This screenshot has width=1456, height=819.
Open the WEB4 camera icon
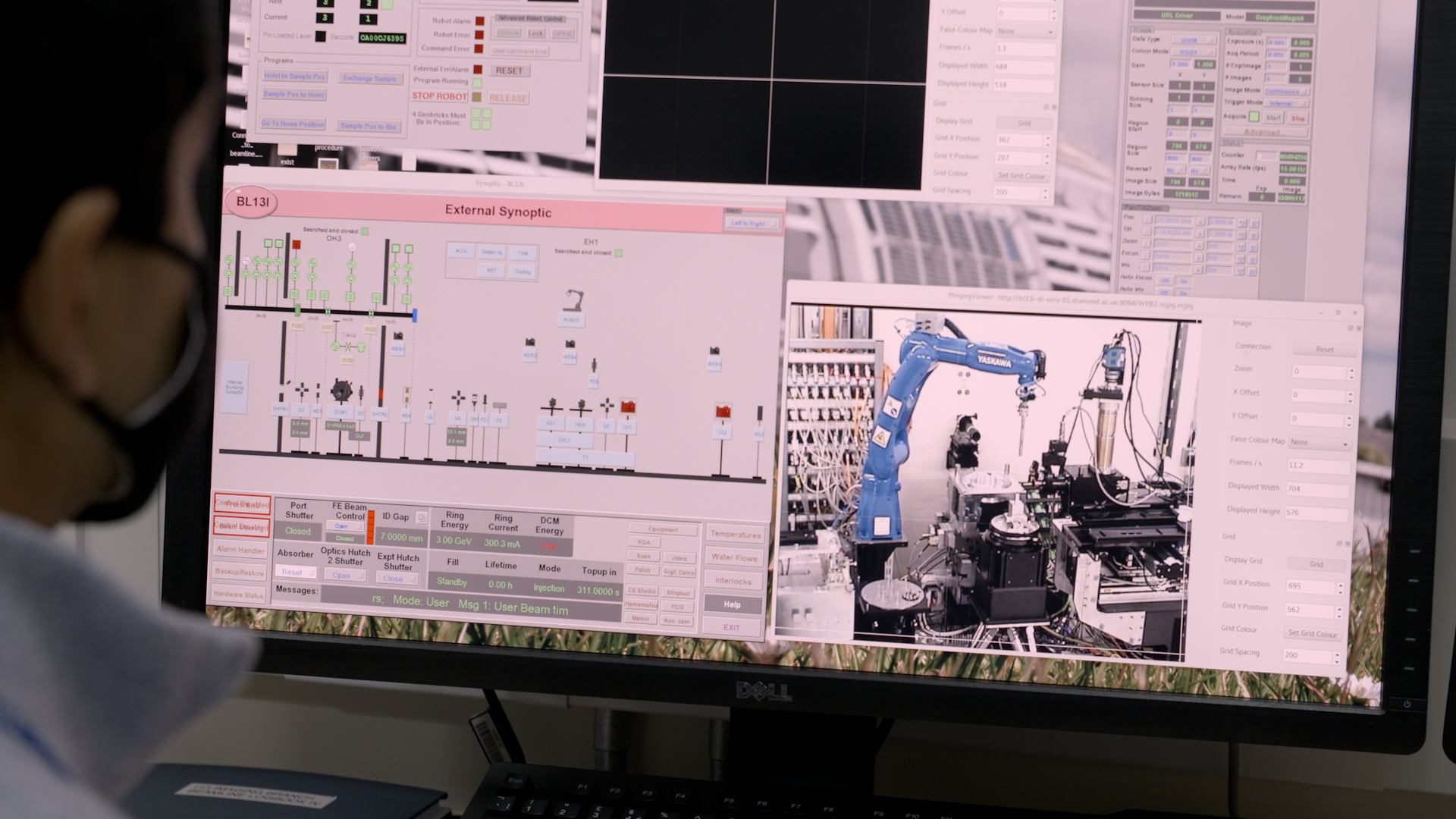(x=570, y=344)
